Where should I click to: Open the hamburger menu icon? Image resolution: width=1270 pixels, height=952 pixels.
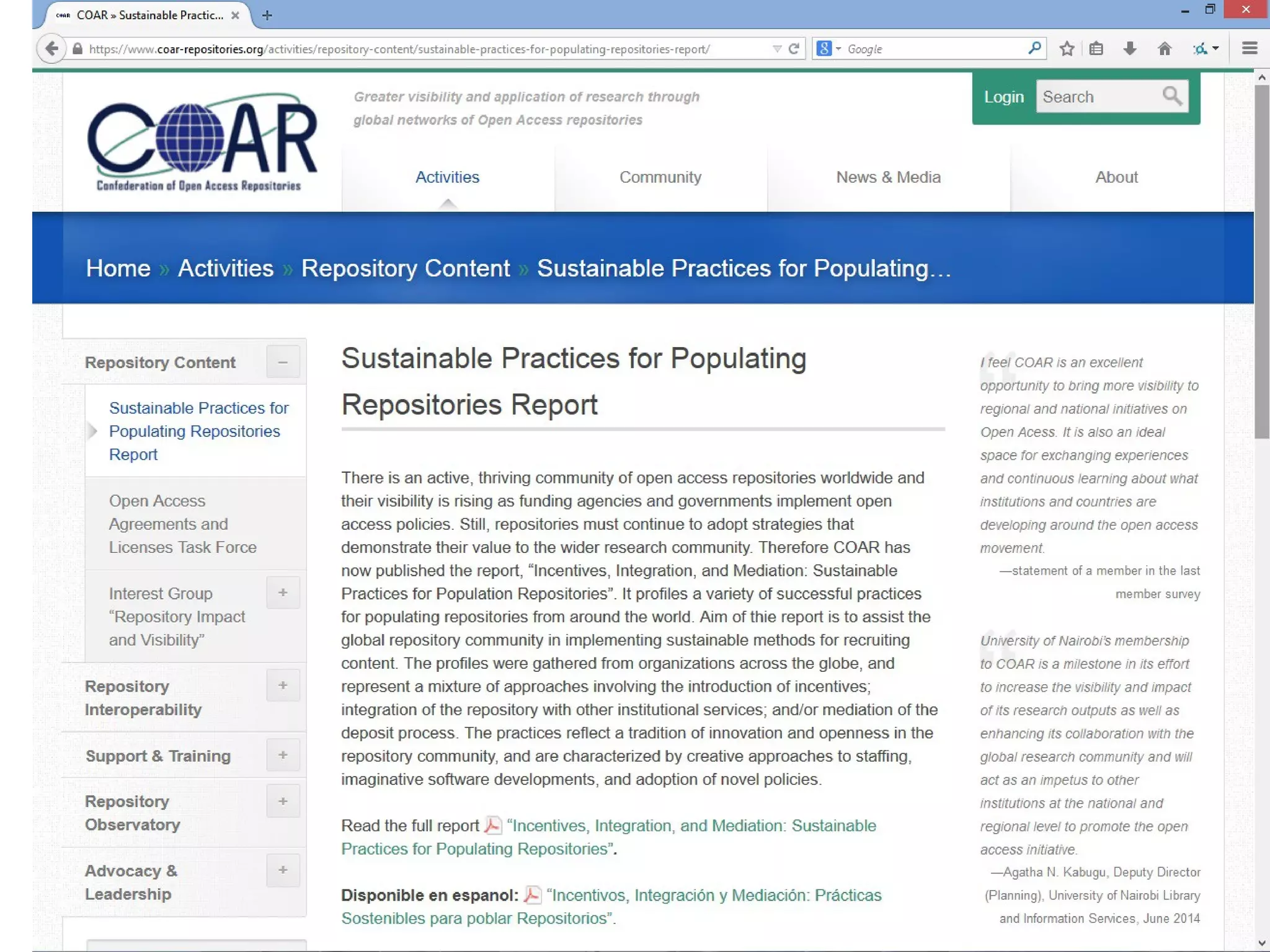pos(1250,48)
